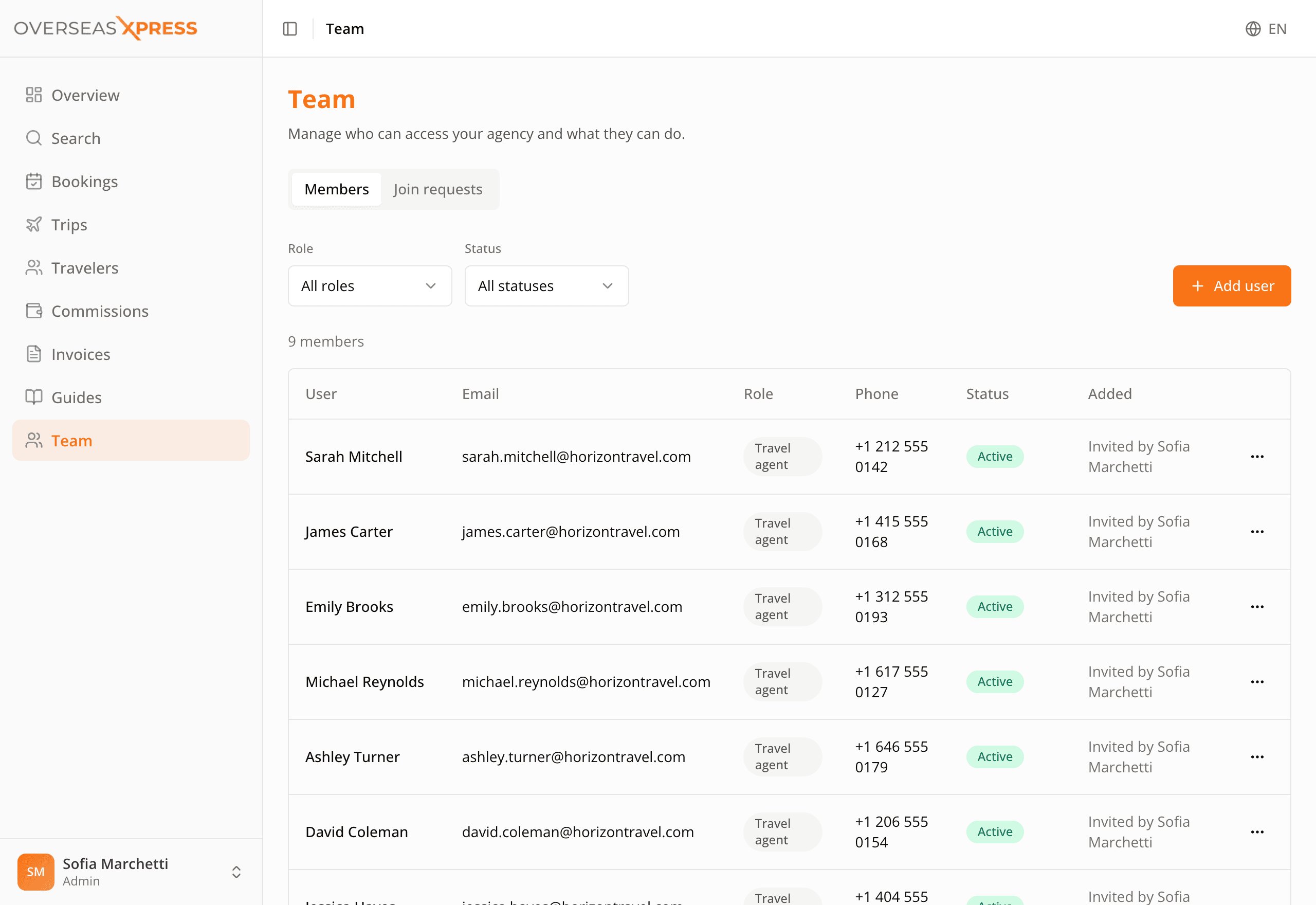Click the Add user button
This screenshot has height=905, width=1316.
[x=1232, y=286]
